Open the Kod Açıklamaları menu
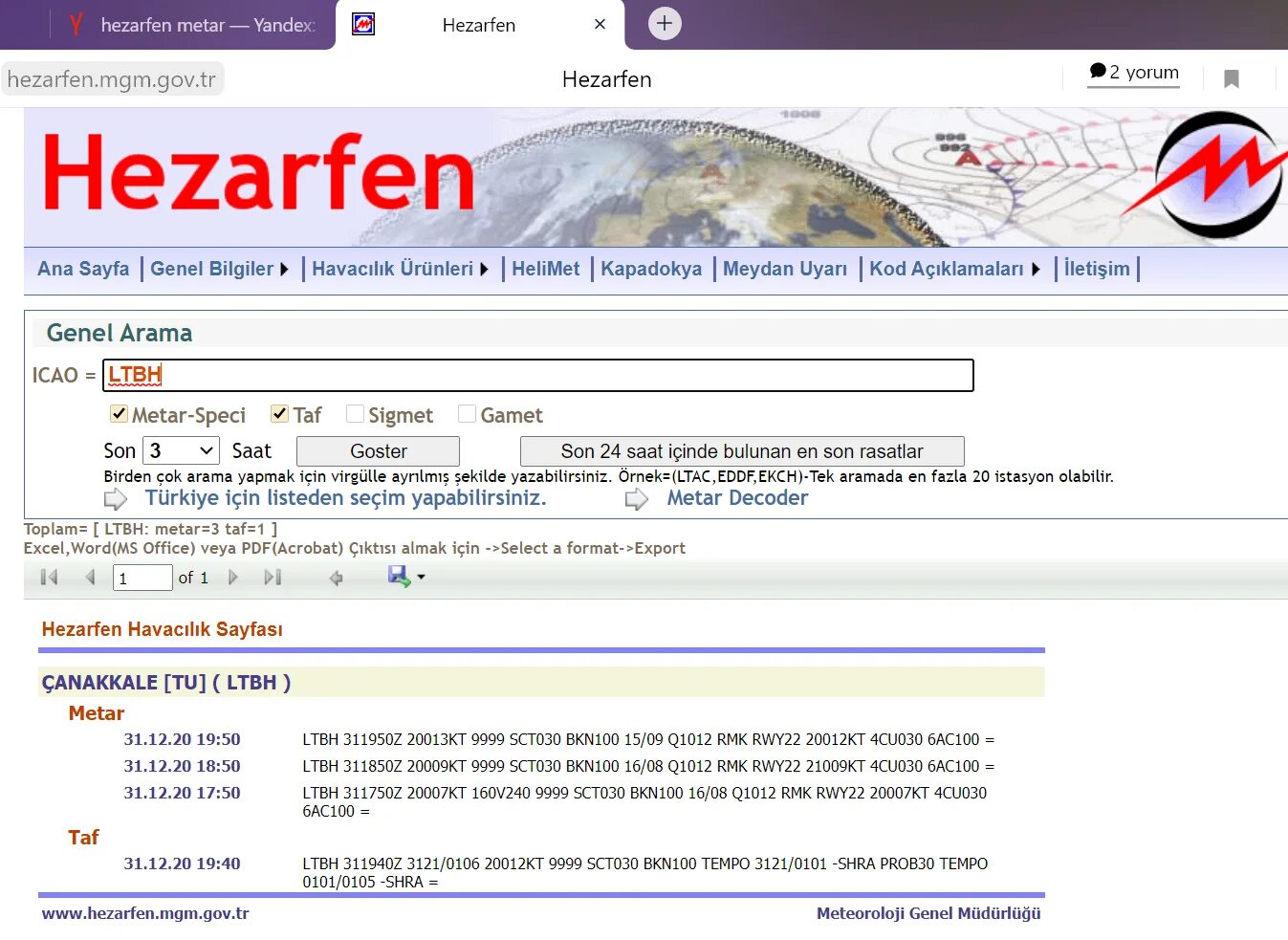Screen dimensions: 1288x940 pos(946,269)
